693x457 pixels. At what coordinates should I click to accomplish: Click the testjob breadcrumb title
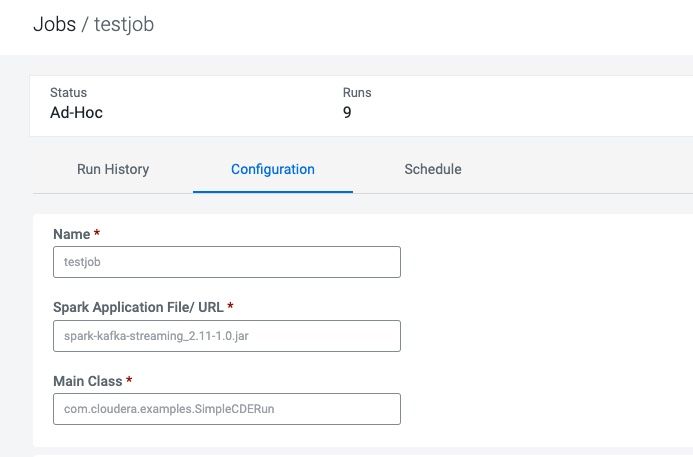coord(124,24)
